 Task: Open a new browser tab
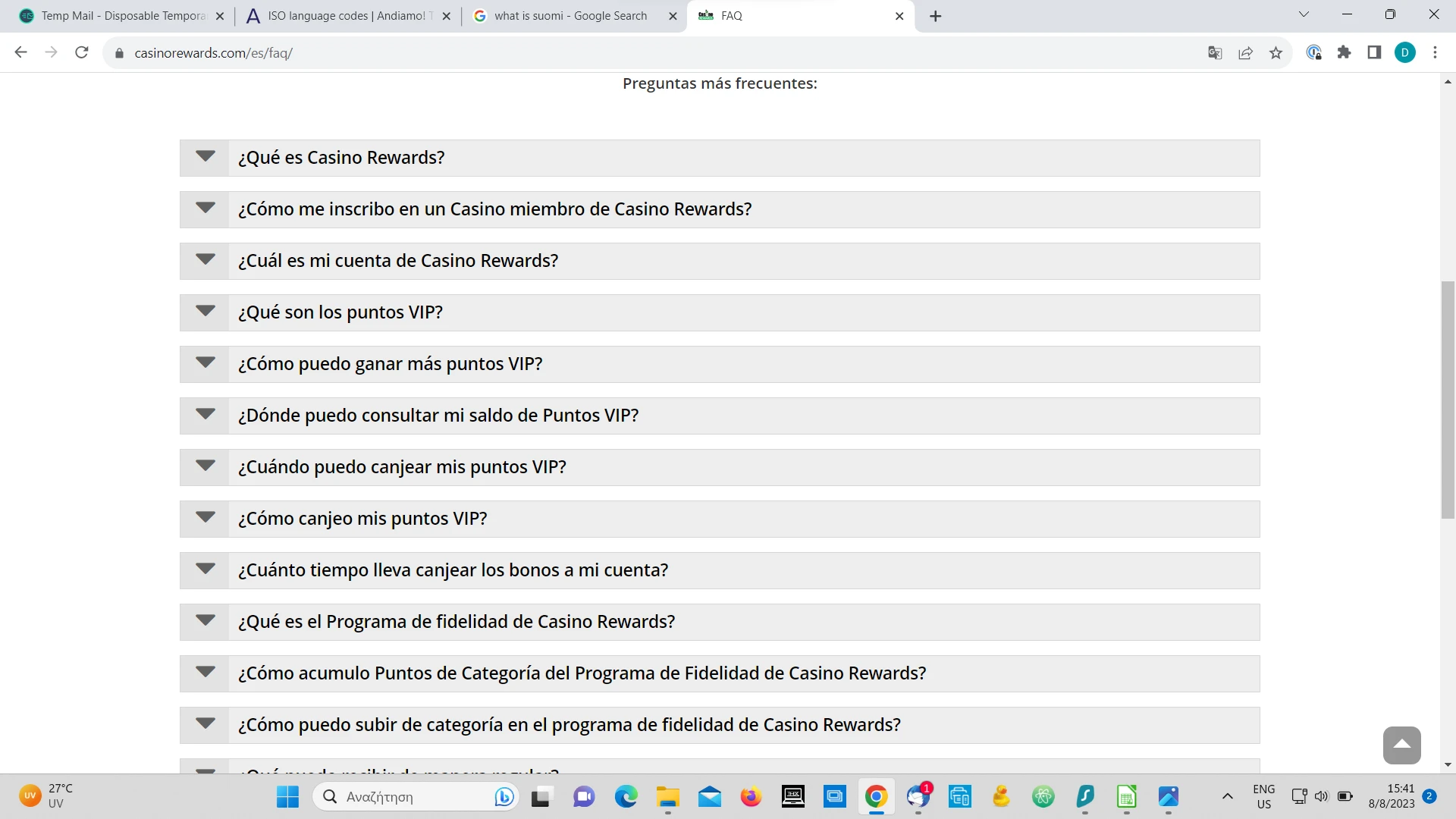coord(936,16)
